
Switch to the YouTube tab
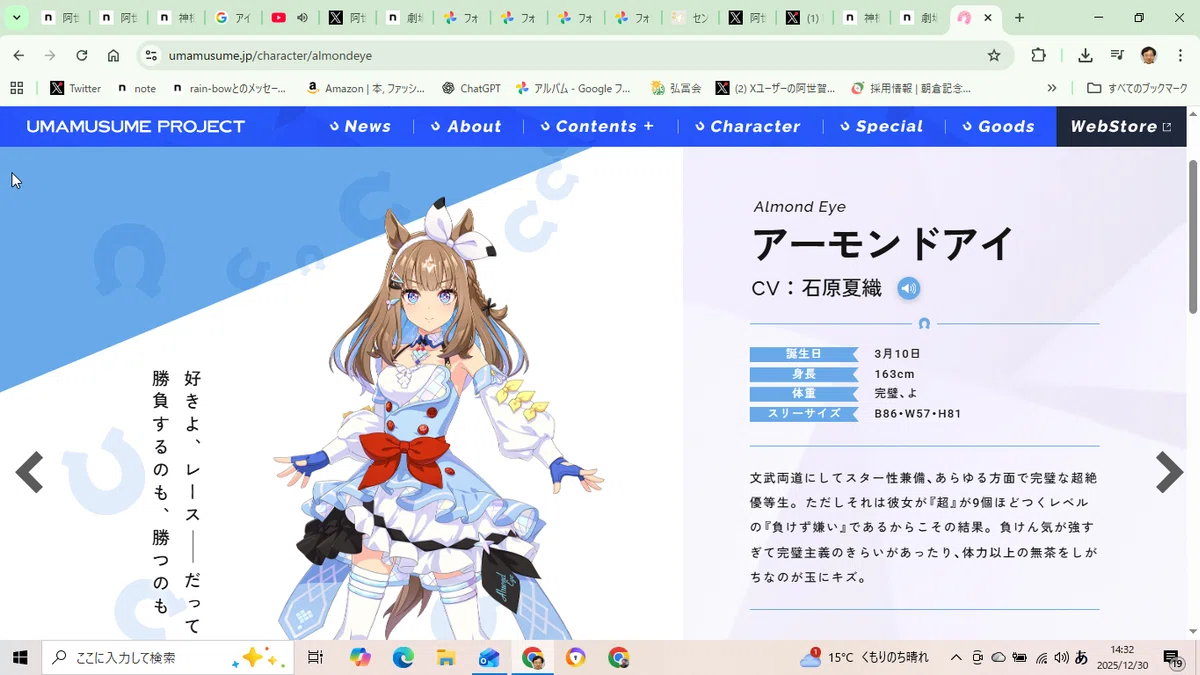pyautogui.click(x=290, y=18)
